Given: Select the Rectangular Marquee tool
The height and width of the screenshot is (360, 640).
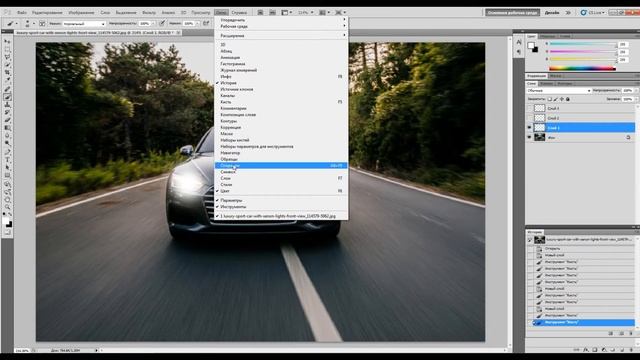Looking at the screenshot, I should 7,49.
